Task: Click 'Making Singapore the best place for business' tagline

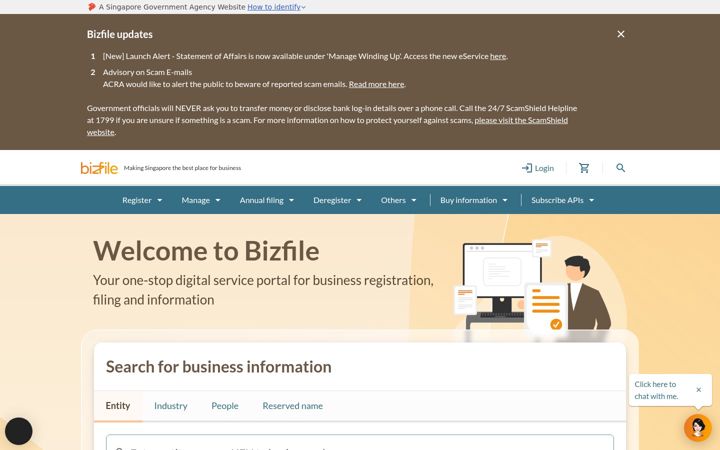Action: (x=182, y=168)
